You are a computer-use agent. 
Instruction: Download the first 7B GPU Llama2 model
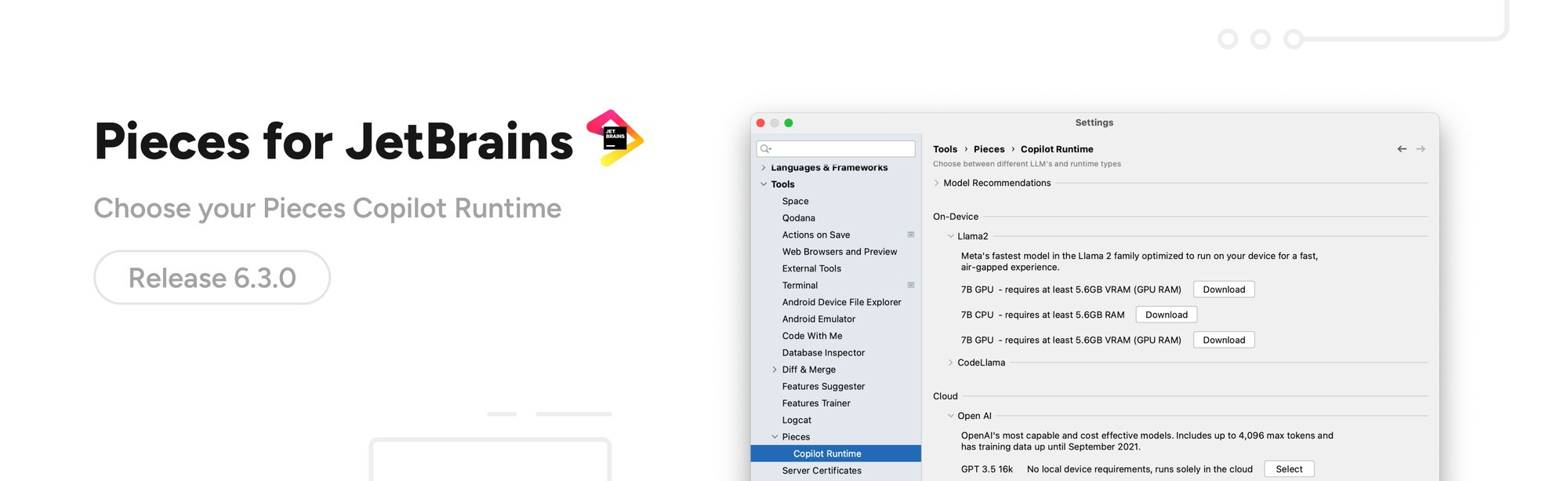click(1224, 290)
